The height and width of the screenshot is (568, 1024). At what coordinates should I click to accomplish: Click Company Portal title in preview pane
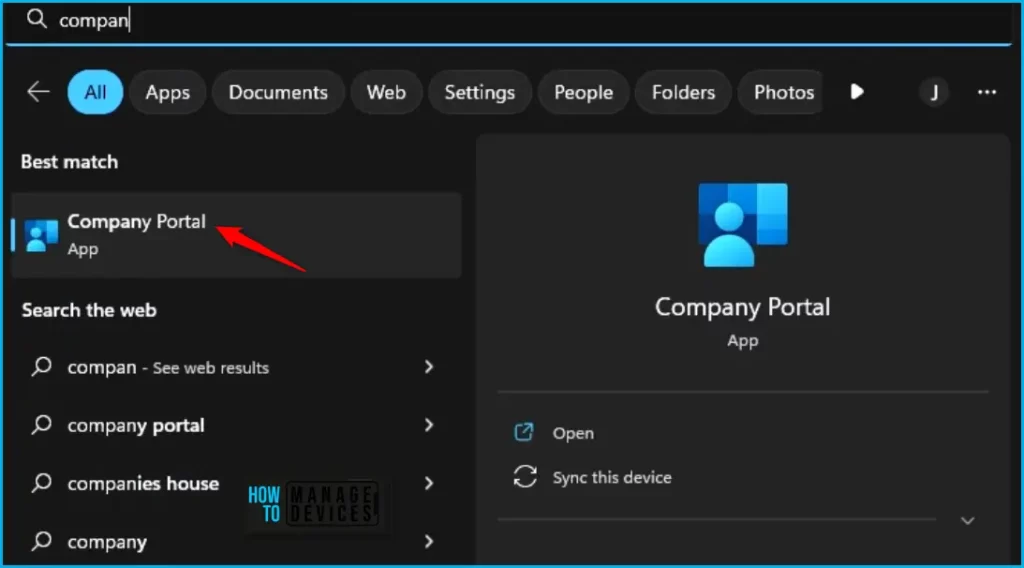tap(743, 307)
